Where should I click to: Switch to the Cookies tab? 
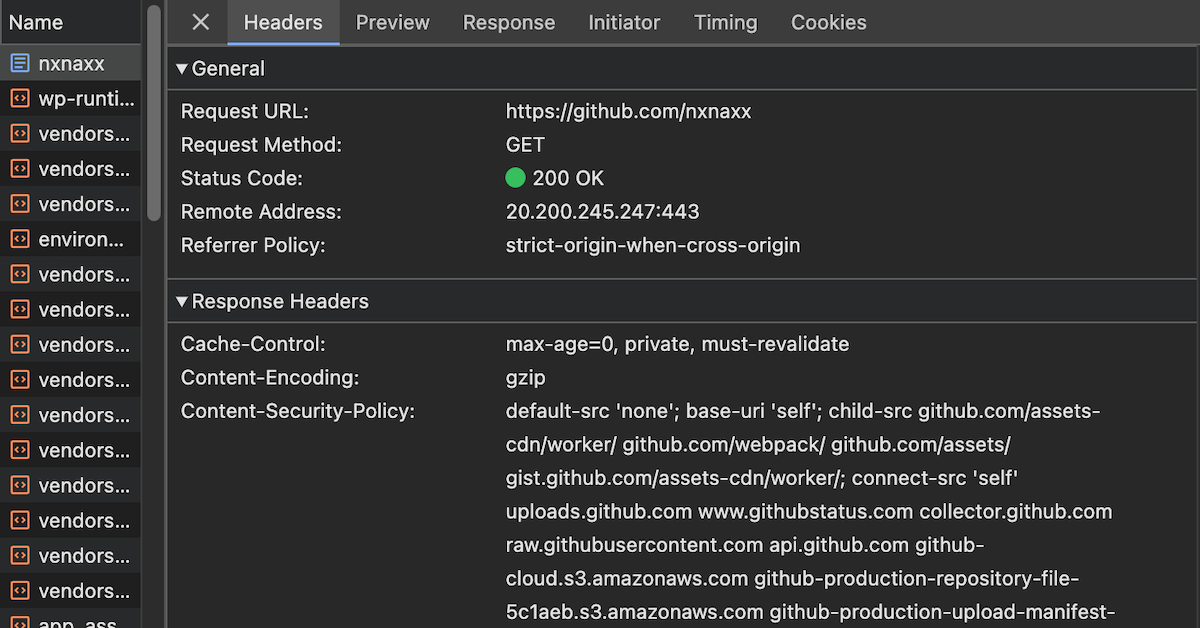click(x=828, y=22)
